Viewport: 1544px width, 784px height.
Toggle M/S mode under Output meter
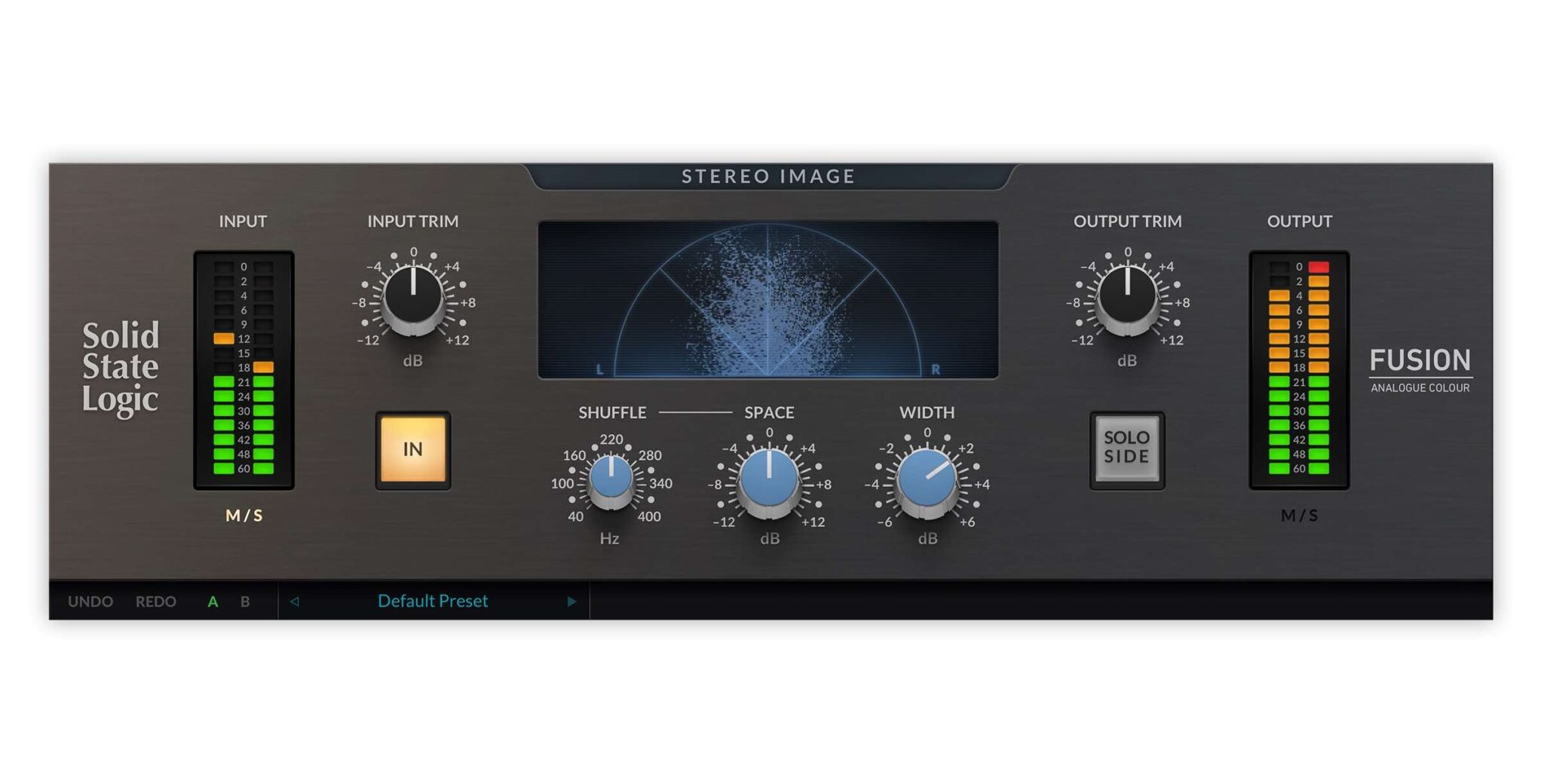click(1299, 516)
